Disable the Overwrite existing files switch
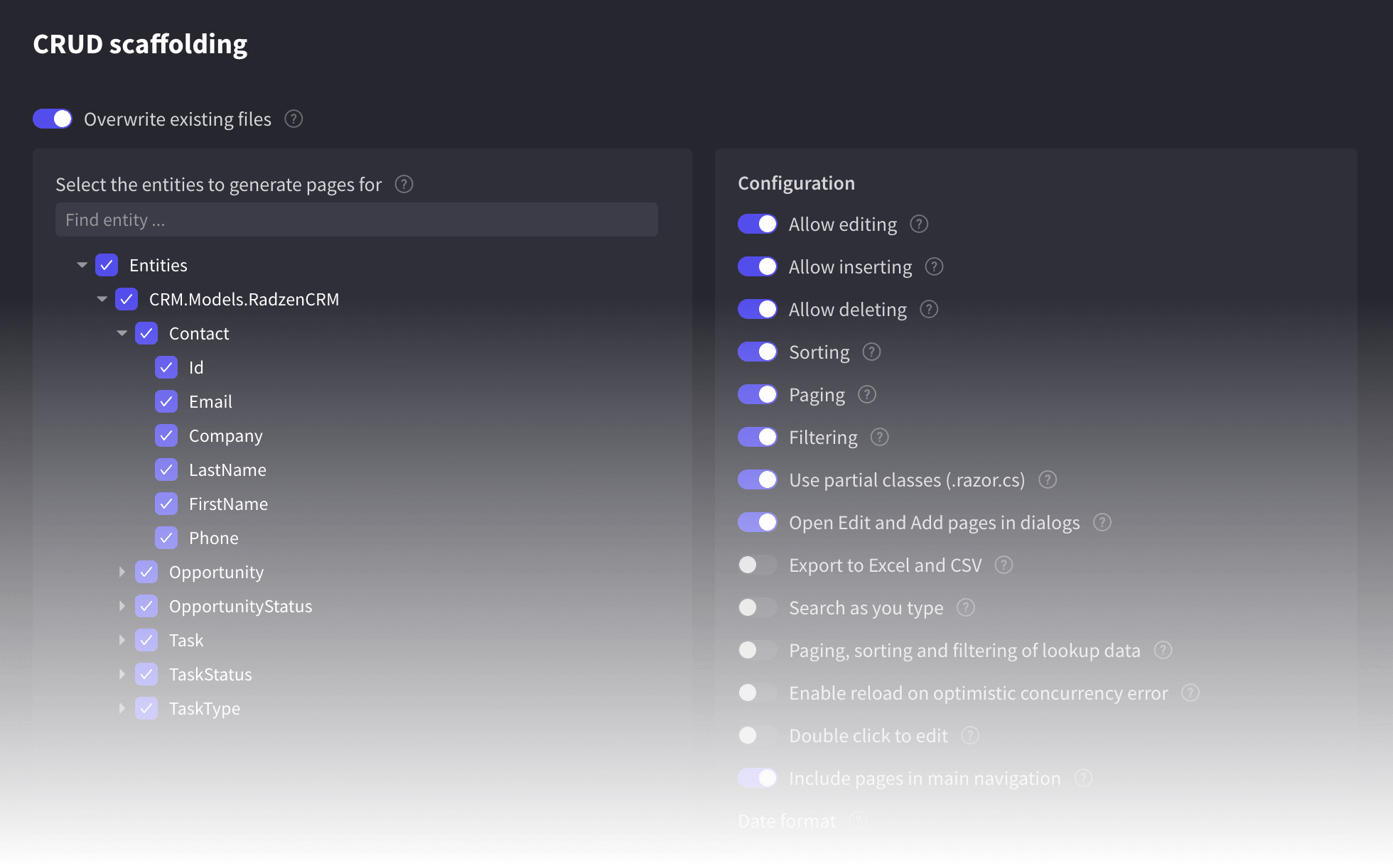 [53, 119]
